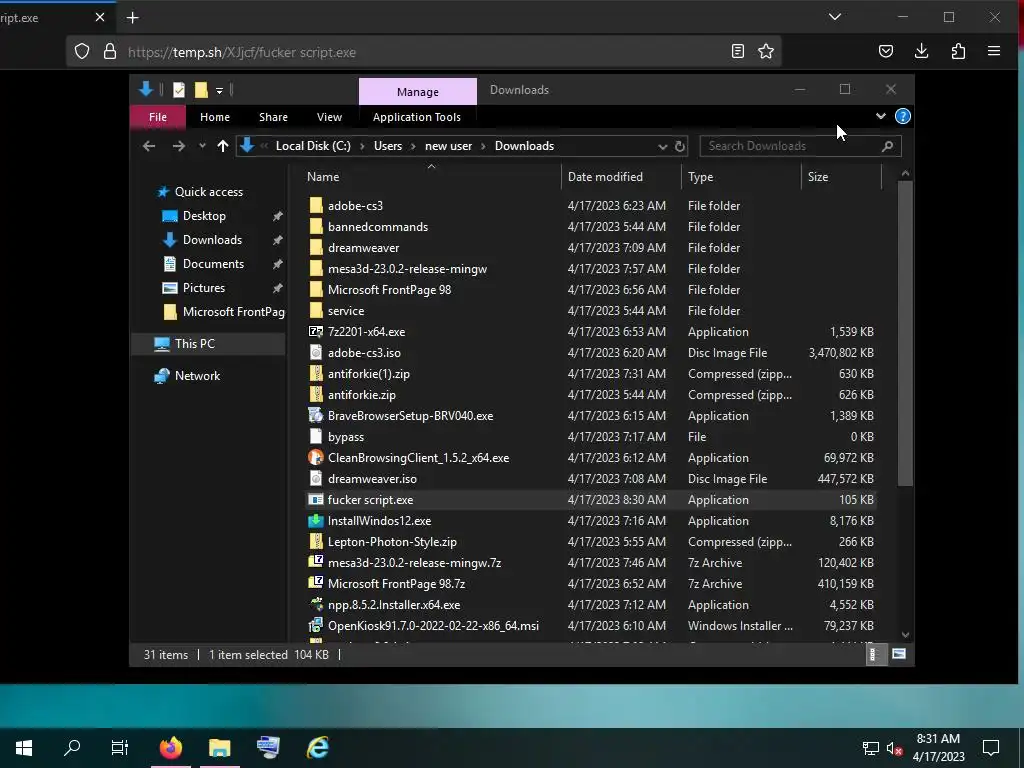
Task: Select Quick access in navigation pane
Action: (209, 192)
